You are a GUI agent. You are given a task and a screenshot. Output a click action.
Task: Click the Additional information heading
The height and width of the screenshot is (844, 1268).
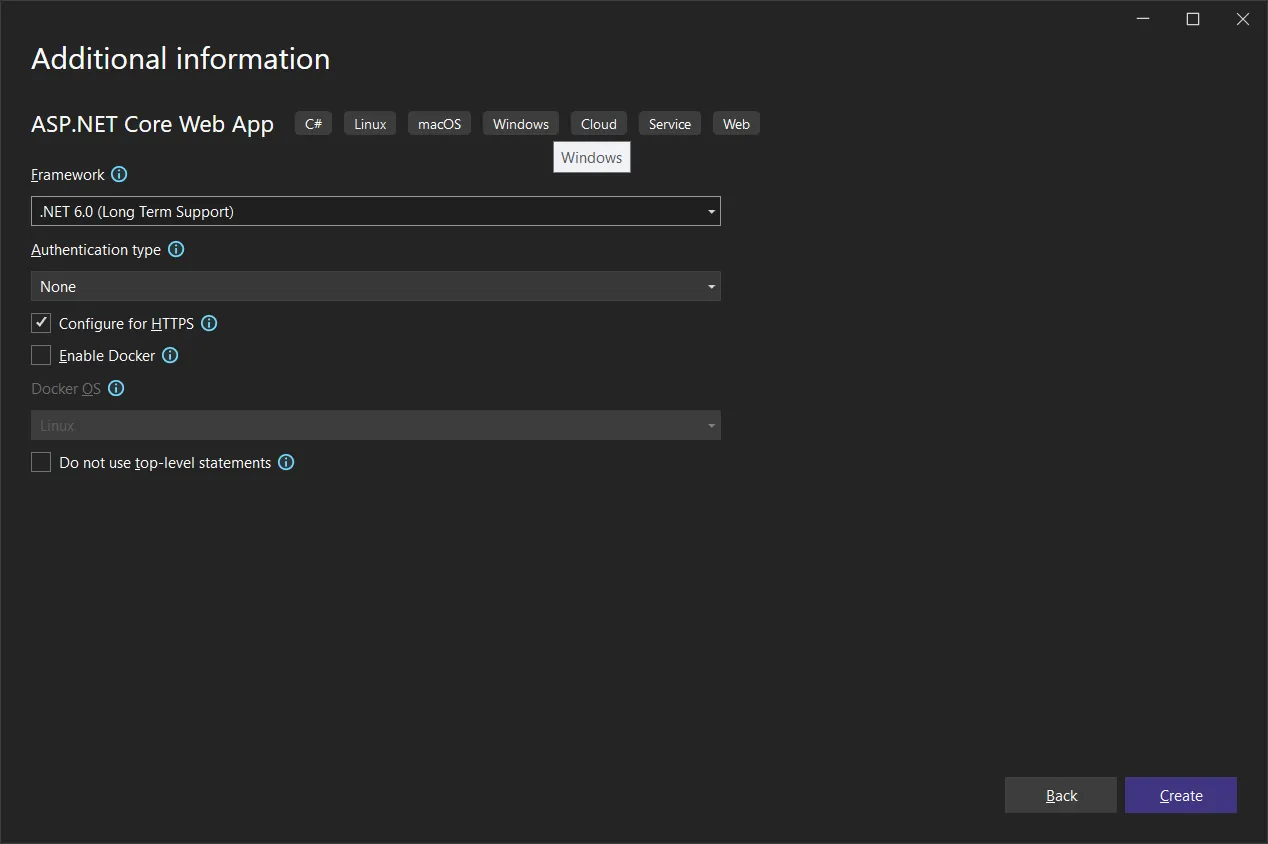[181, 59]
